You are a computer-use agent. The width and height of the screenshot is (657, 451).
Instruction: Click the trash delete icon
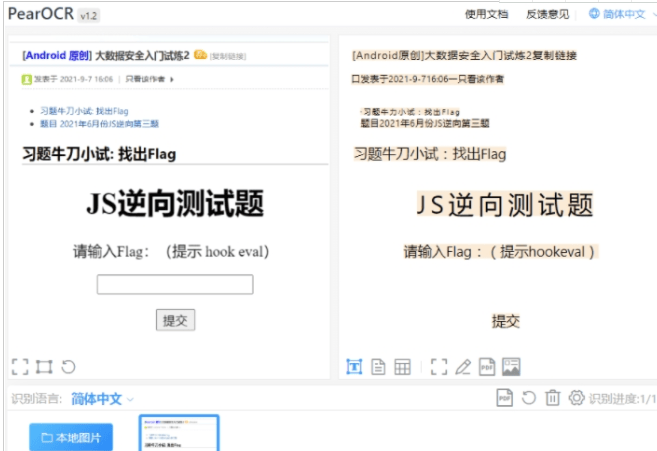[552, 398]
